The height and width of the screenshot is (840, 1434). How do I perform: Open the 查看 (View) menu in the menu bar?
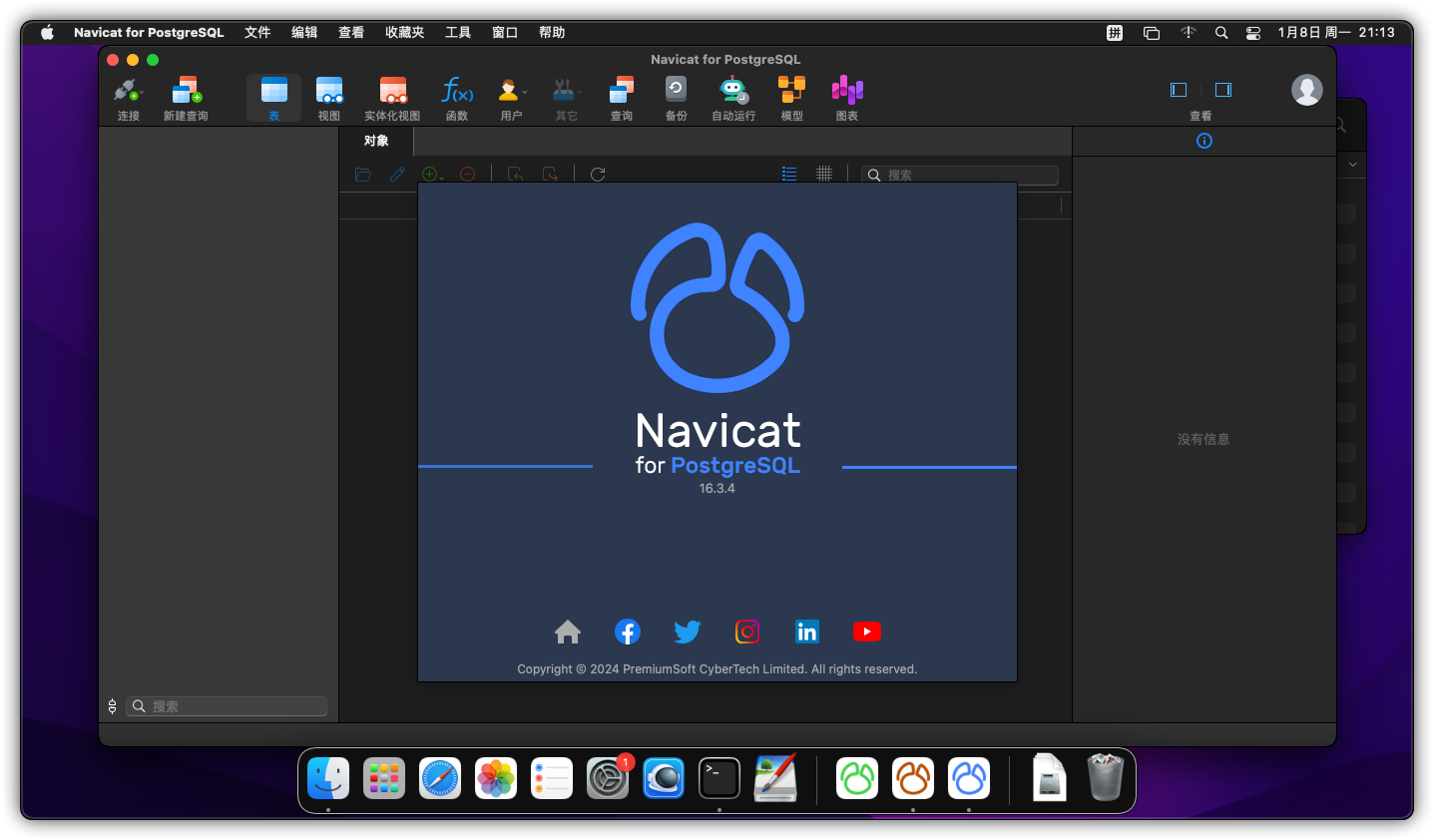pyautogui.click(x=351, y=32)
